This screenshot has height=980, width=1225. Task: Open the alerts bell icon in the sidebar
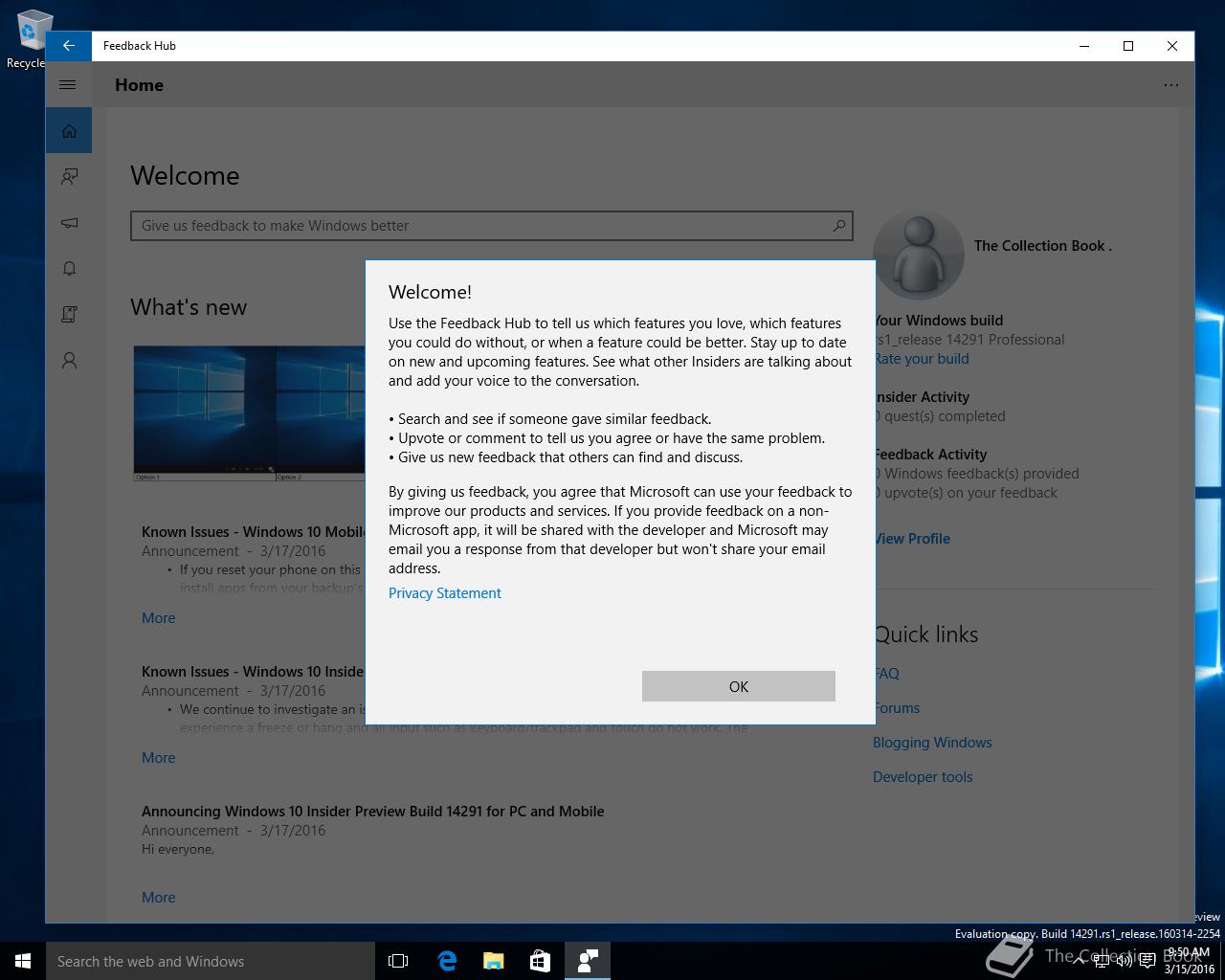click(69, 268)
